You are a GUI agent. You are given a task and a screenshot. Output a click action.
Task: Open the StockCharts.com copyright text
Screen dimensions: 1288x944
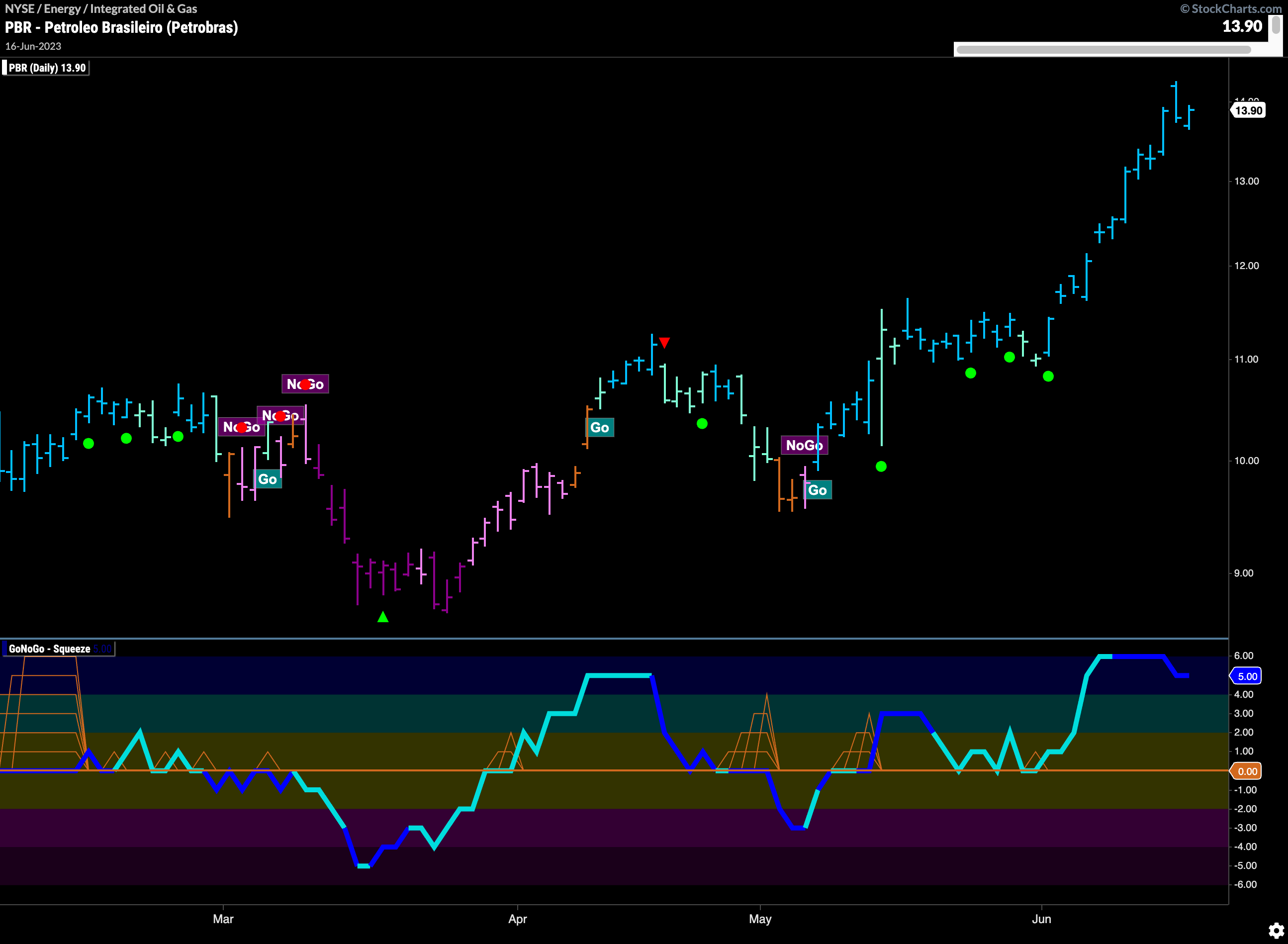point(1231,8)
